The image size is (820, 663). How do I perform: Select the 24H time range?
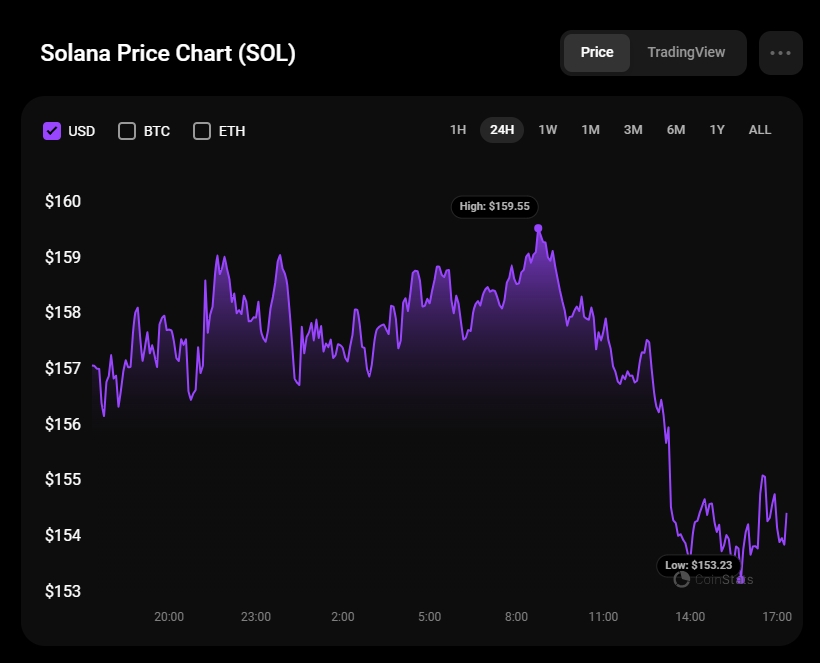pos(502,130)
